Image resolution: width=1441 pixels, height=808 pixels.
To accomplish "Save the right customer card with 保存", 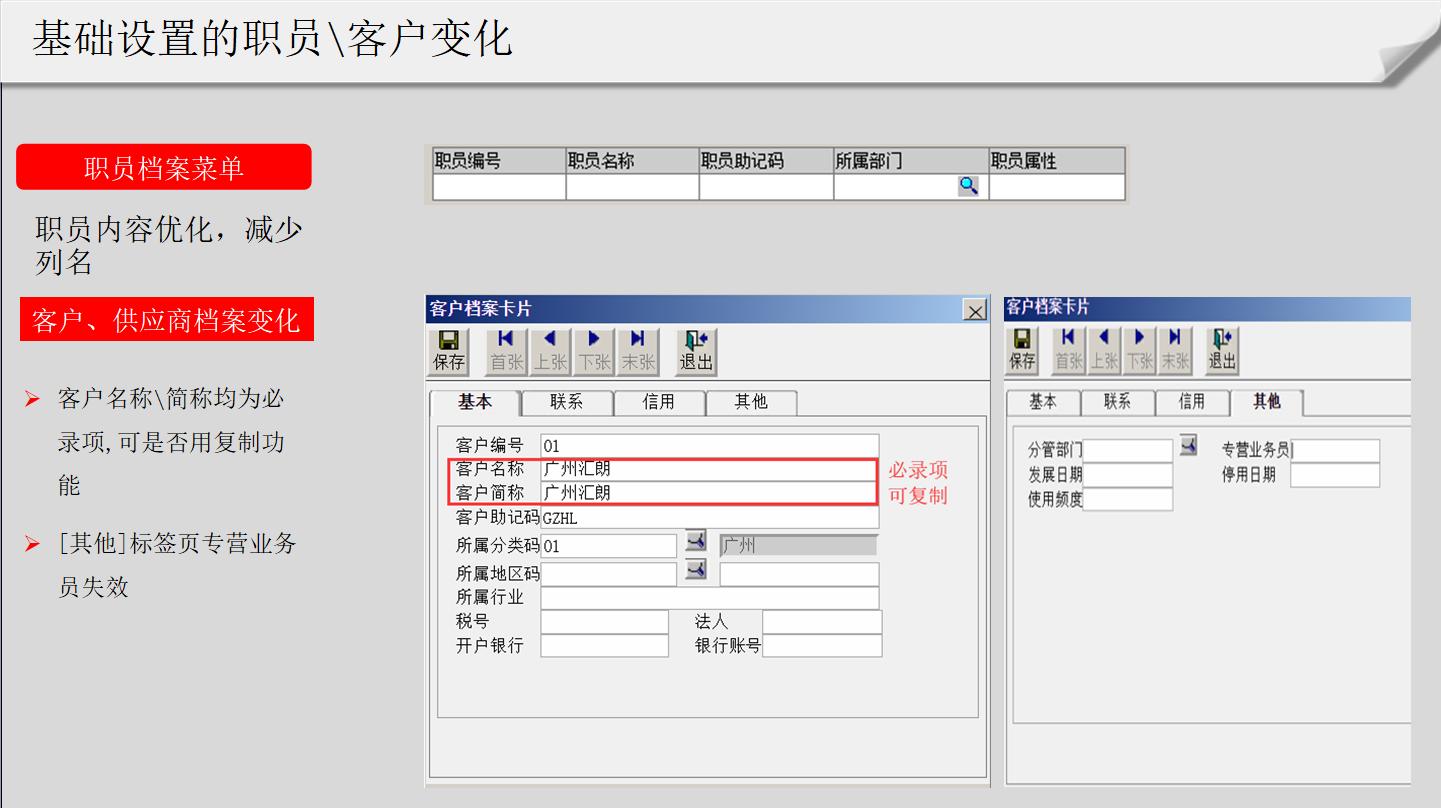I will tap(1022, 348).
